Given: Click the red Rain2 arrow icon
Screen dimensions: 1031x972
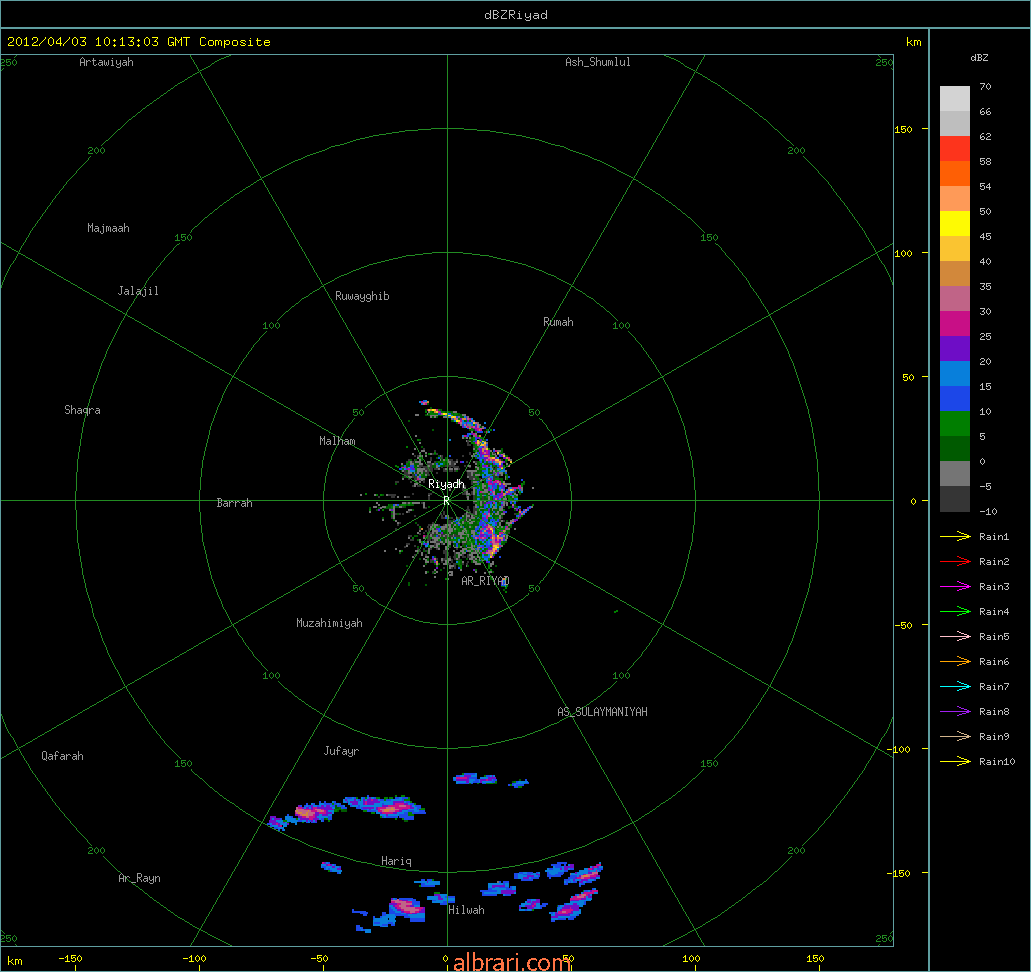Looking at the screenshot, I should click(955, 562).
